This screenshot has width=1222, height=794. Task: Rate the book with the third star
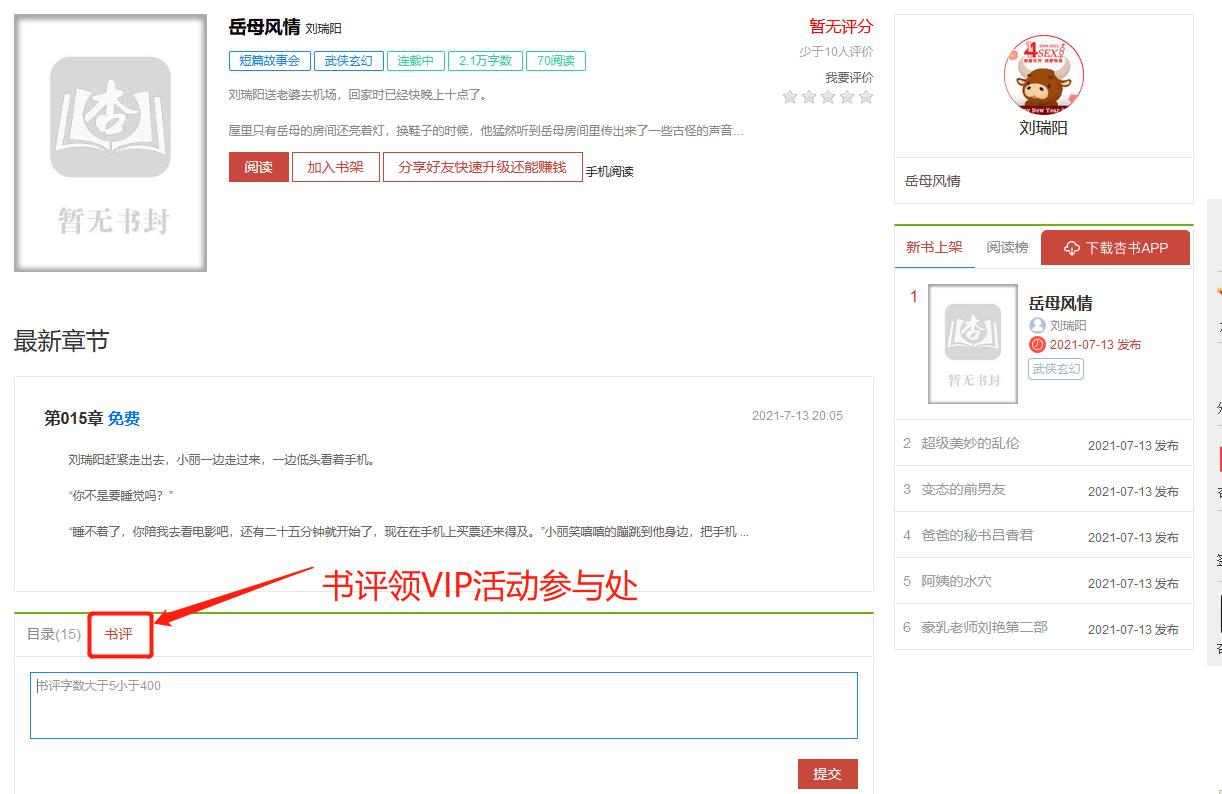coord(828,97)
